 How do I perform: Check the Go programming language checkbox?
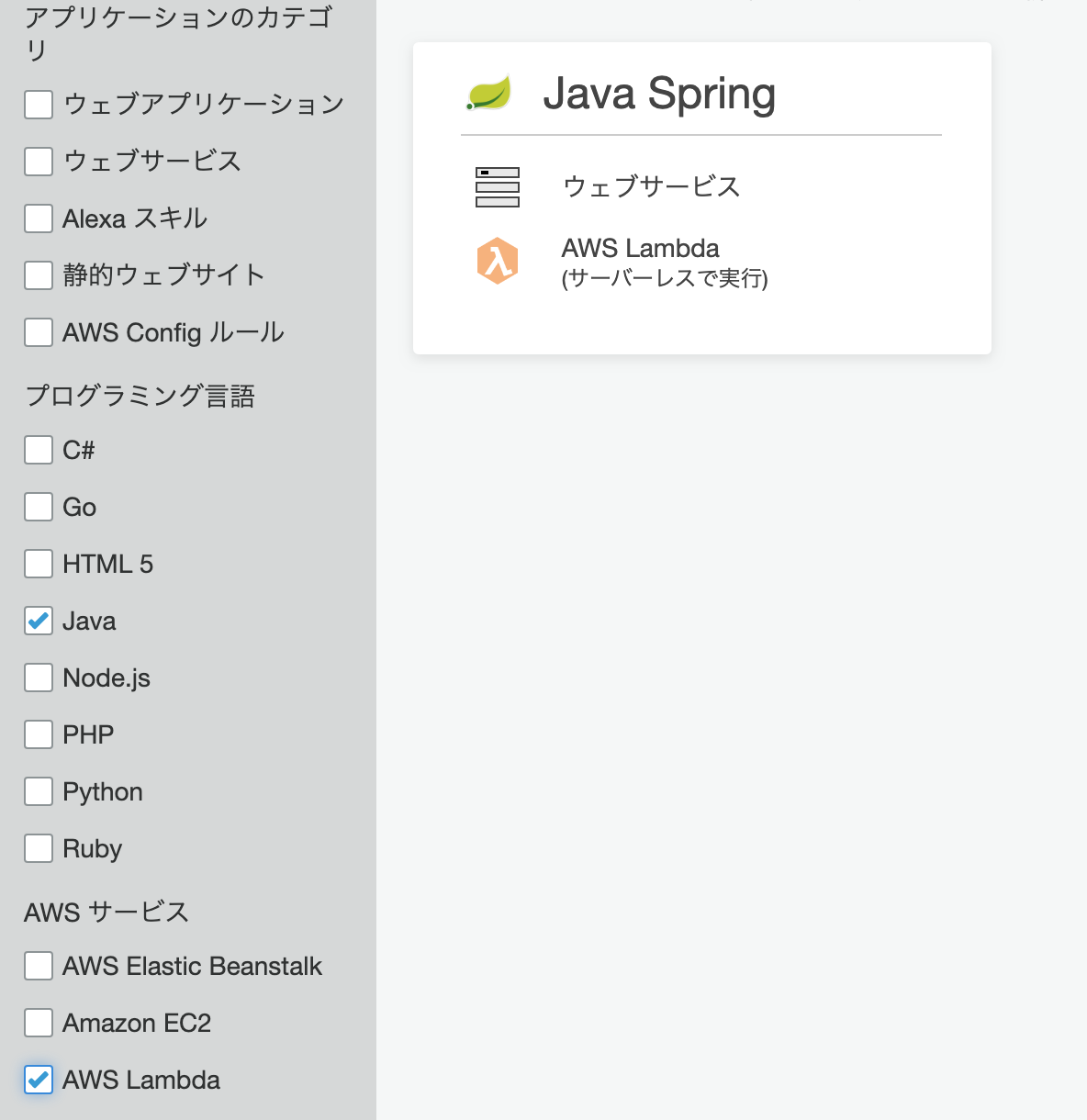tap(38, 507)
